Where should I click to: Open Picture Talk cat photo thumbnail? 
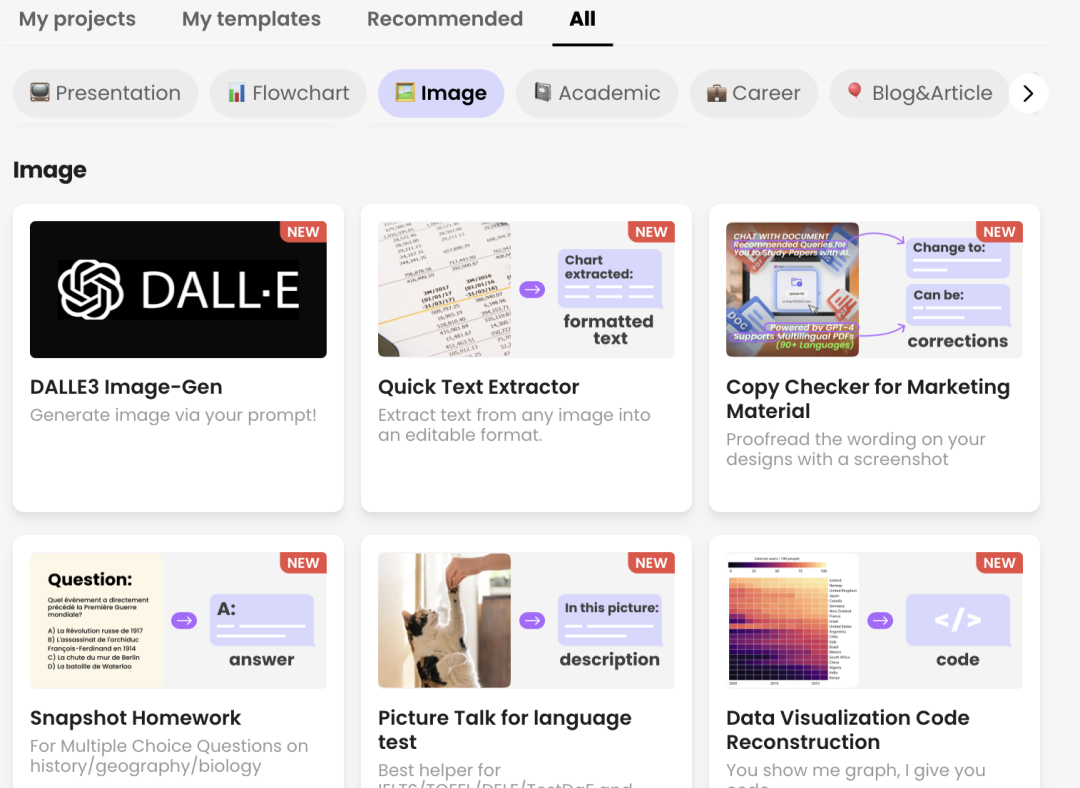tap(444, 620)
